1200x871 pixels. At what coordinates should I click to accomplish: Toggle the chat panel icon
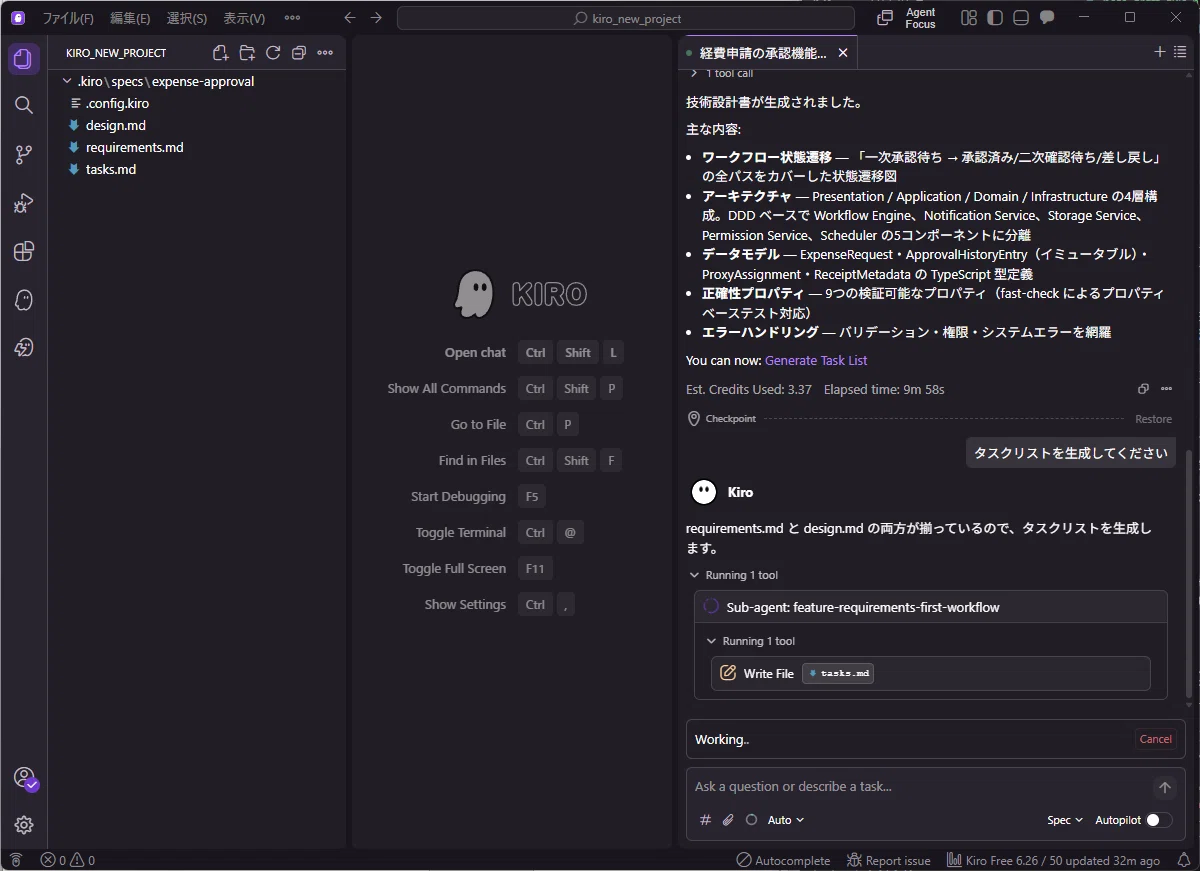tap(1047, 18)
